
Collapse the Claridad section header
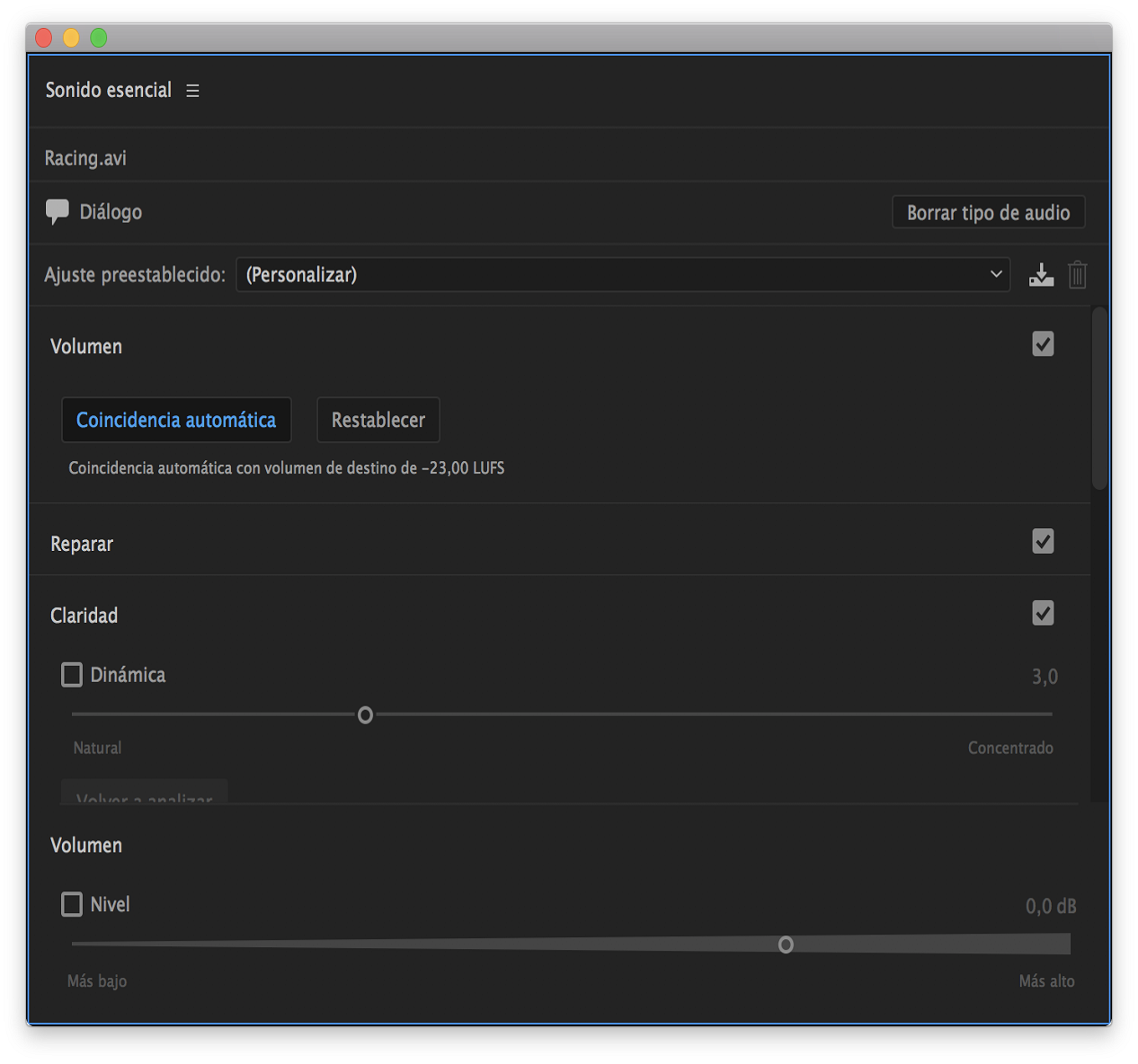(84, 616)
